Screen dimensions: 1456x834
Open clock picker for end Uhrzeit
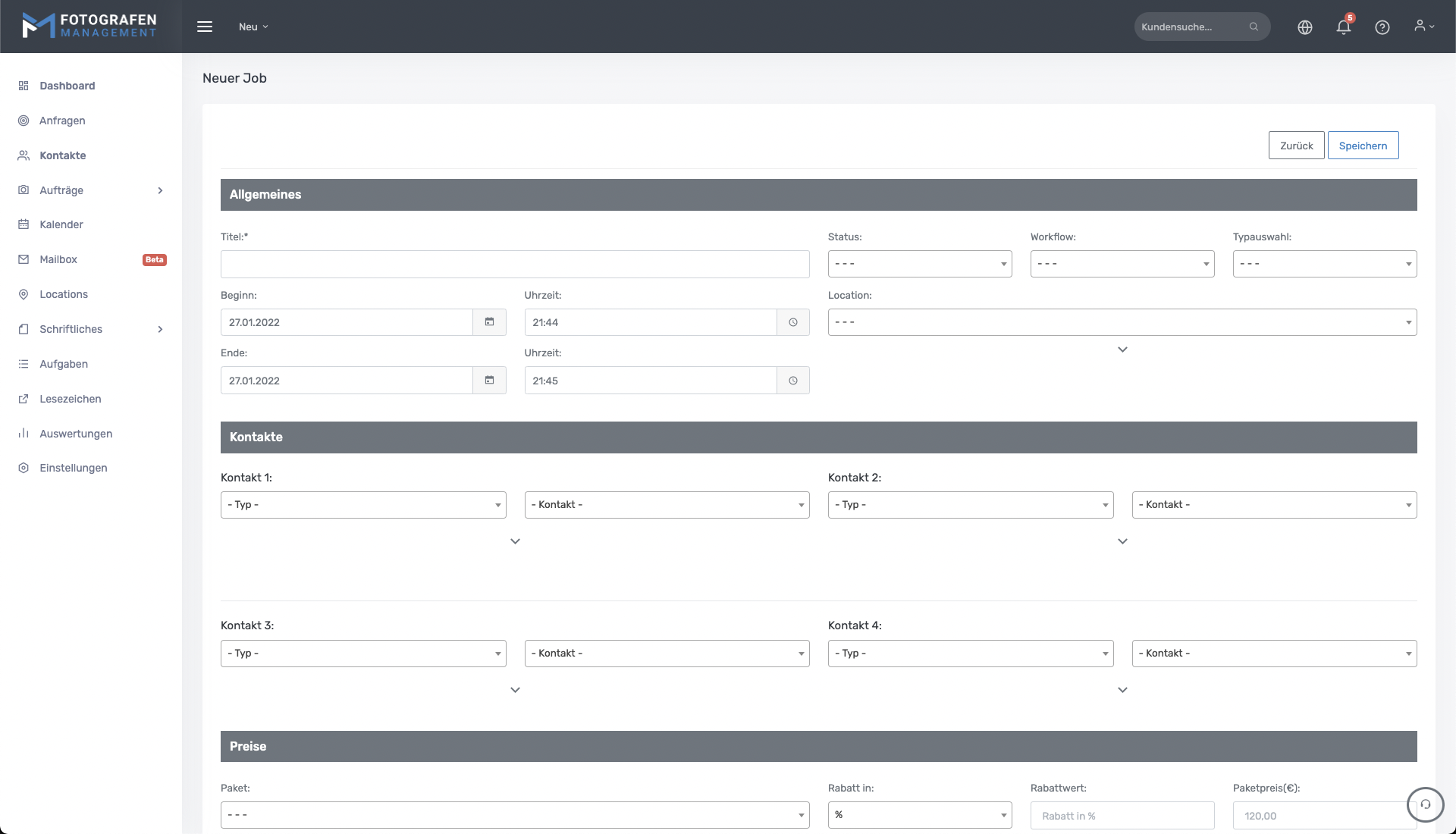pos(792,381)
